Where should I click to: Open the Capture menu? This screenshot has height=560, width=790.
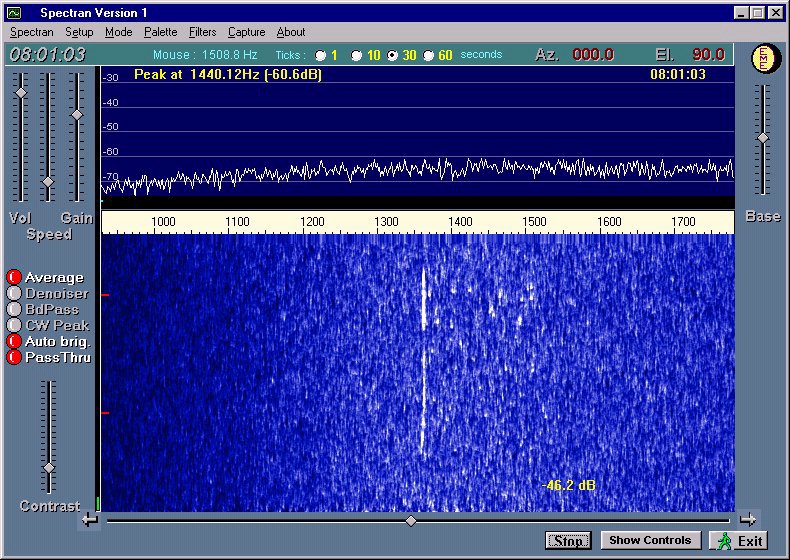[x=246, y=32]
